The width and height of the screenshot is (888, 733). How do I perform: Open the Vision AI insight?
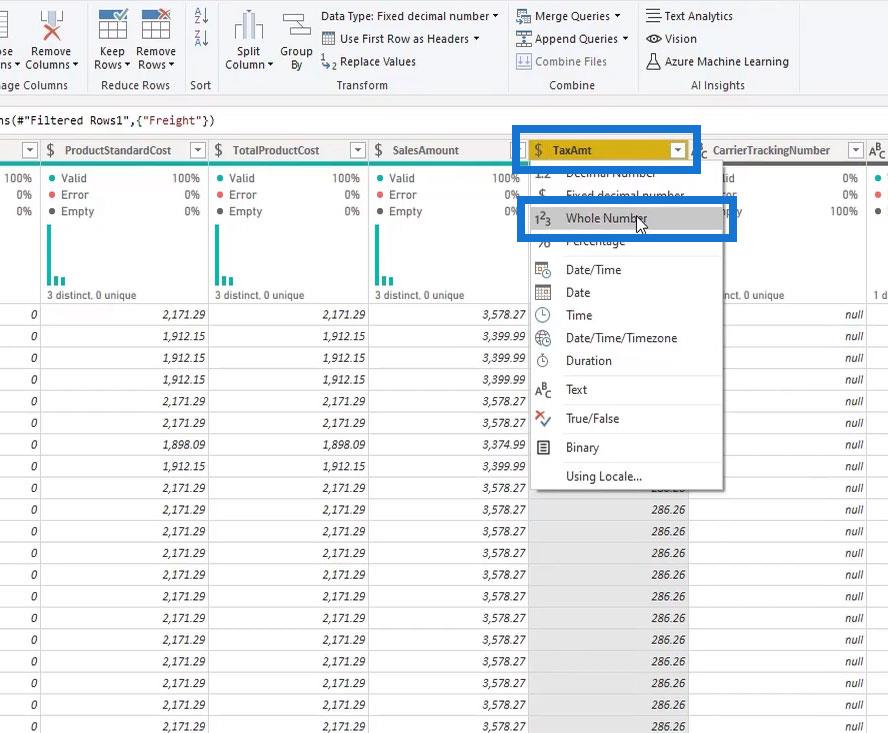[672, 39]
